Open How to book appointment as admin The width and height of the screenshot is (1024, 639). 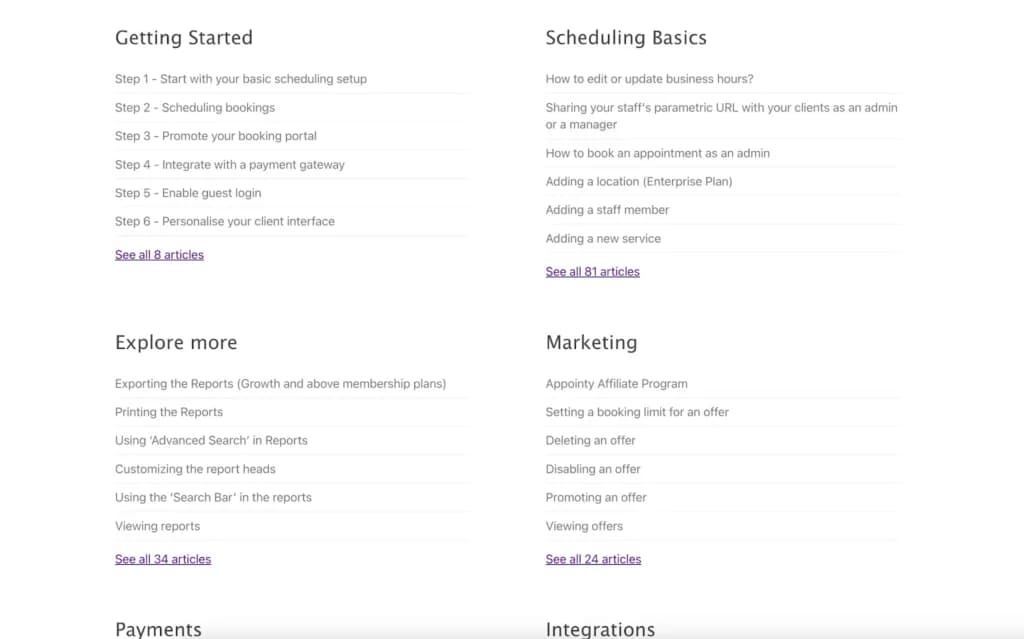point(657,153)
